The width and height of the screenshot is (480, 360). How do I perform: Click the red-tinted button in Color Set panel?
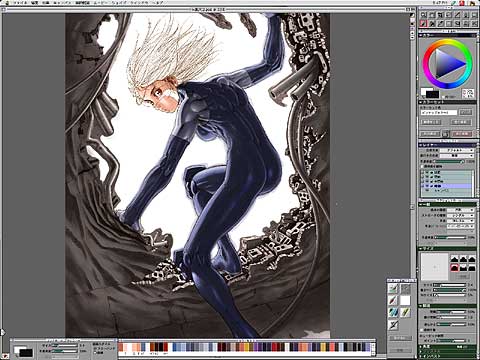[461, 134]
